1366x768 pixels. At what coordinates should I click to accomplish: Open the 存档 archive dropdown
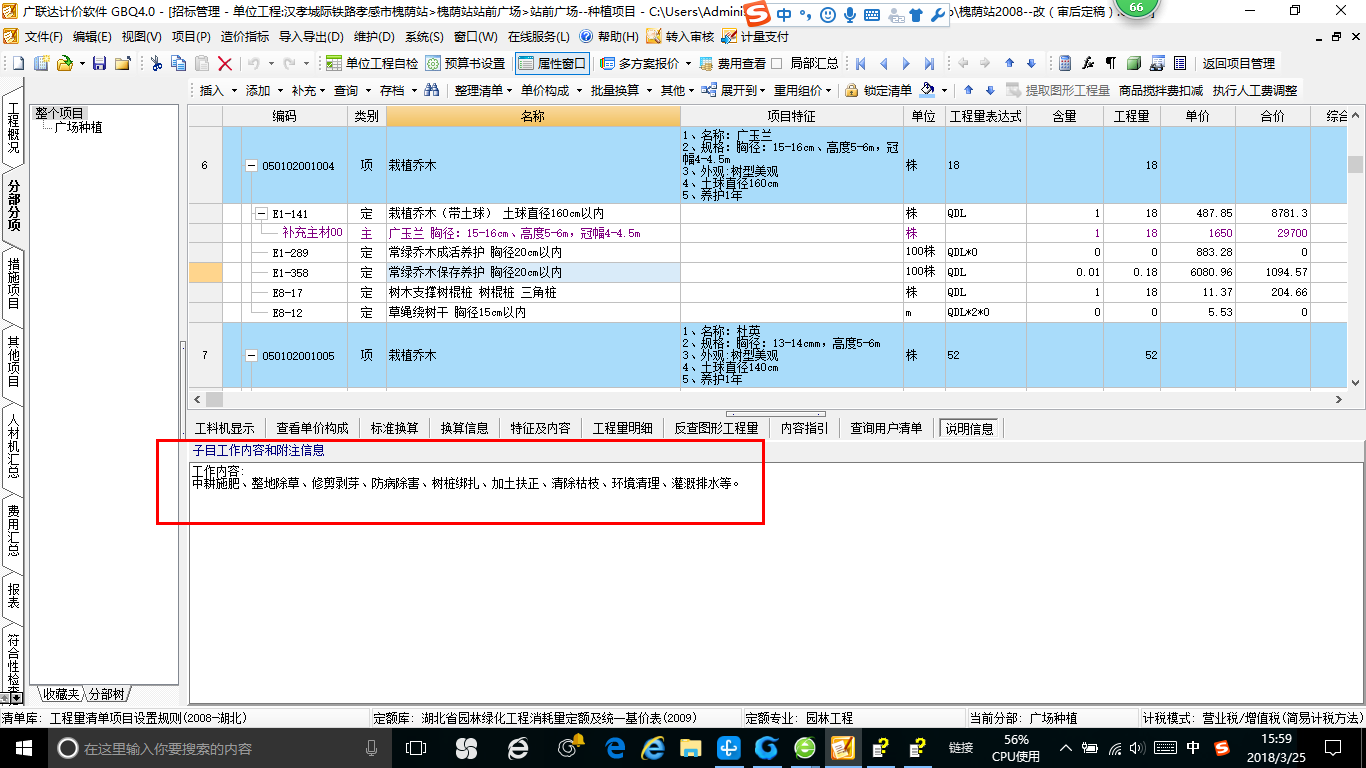pyautogui.click(x=398, y=90)
